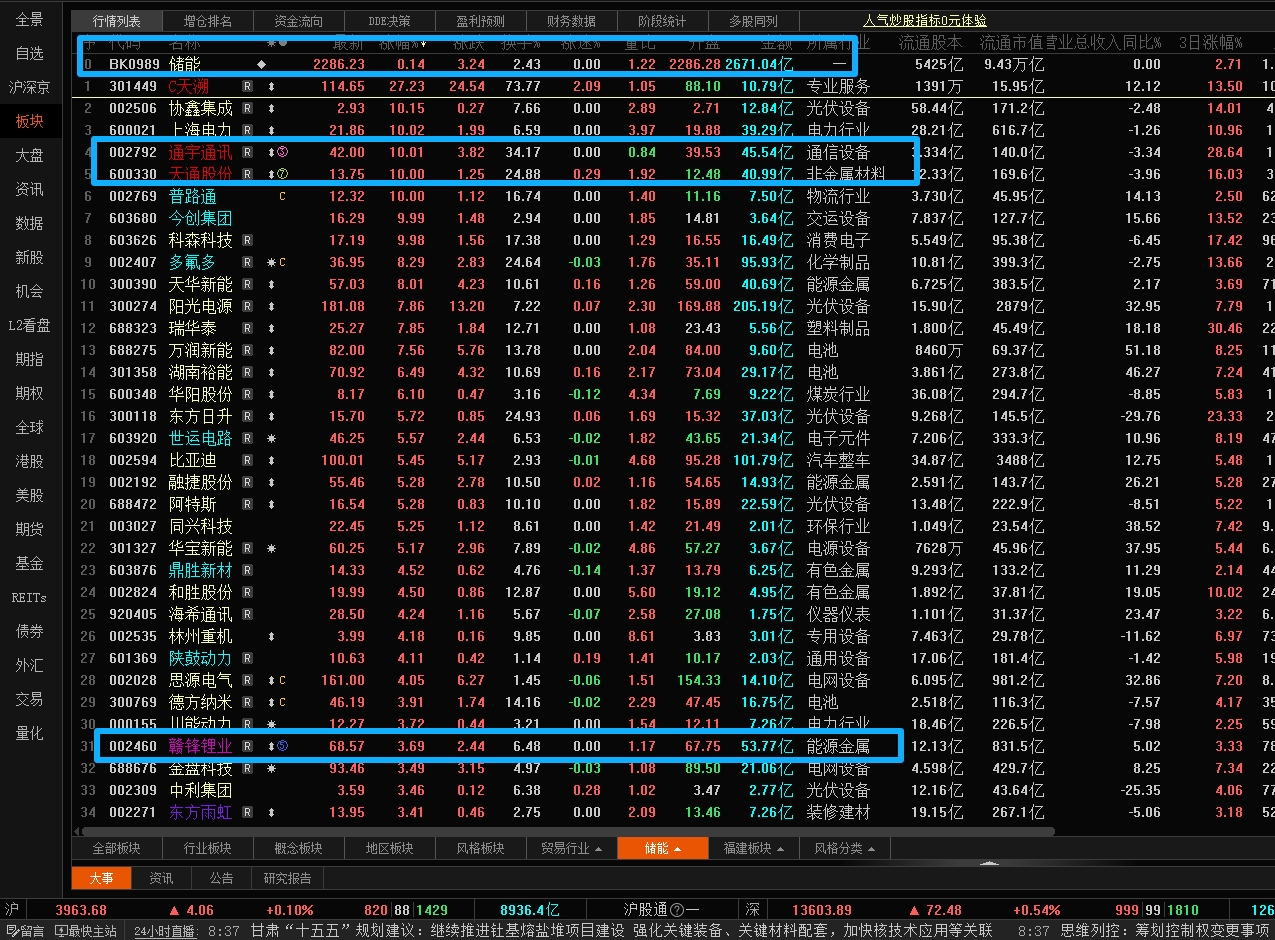1275x940 pixels.
Task: Click the R badge beside 科森科技
Action: tap(248, 240)
